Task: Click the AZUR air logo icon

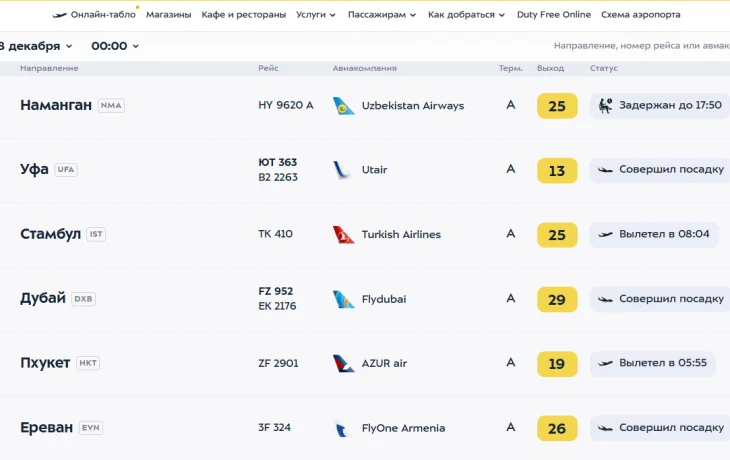Action: pyautogui.click(x=343, y=363)
